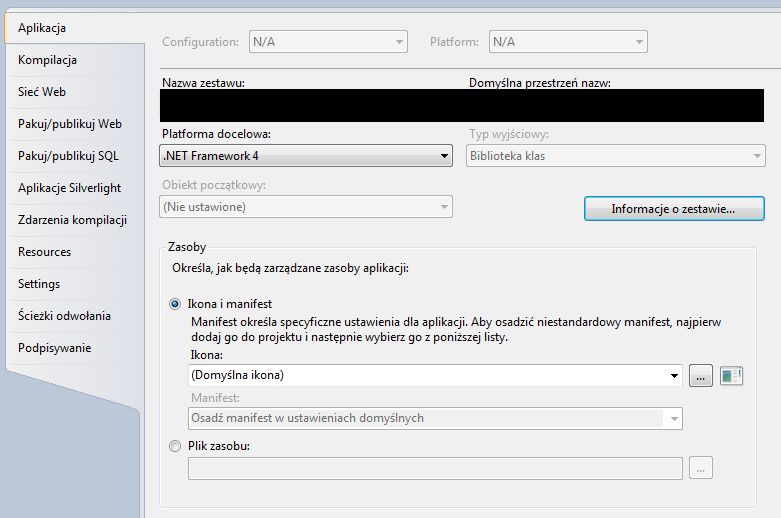Click the Plik zasobu text field

pyautogui.click(x=435, y=468)
